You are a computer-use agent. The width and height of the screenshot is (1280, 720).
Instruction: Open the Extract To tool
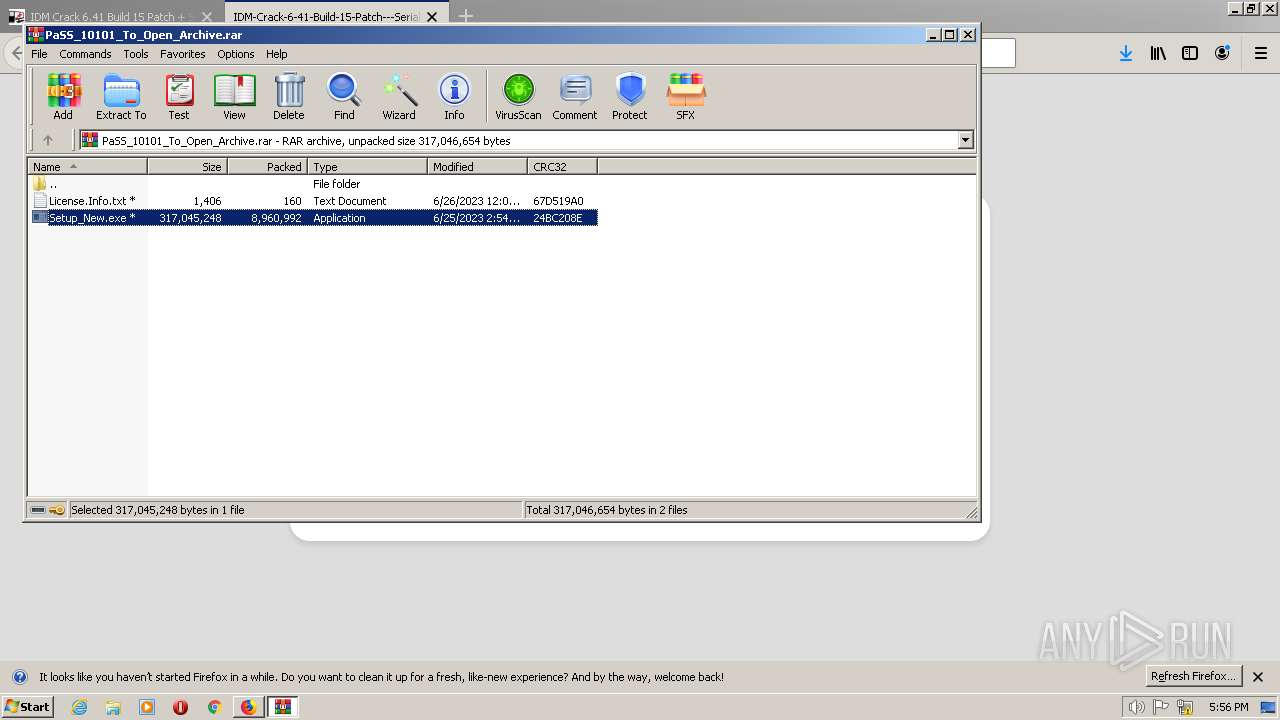pos(121,97)
